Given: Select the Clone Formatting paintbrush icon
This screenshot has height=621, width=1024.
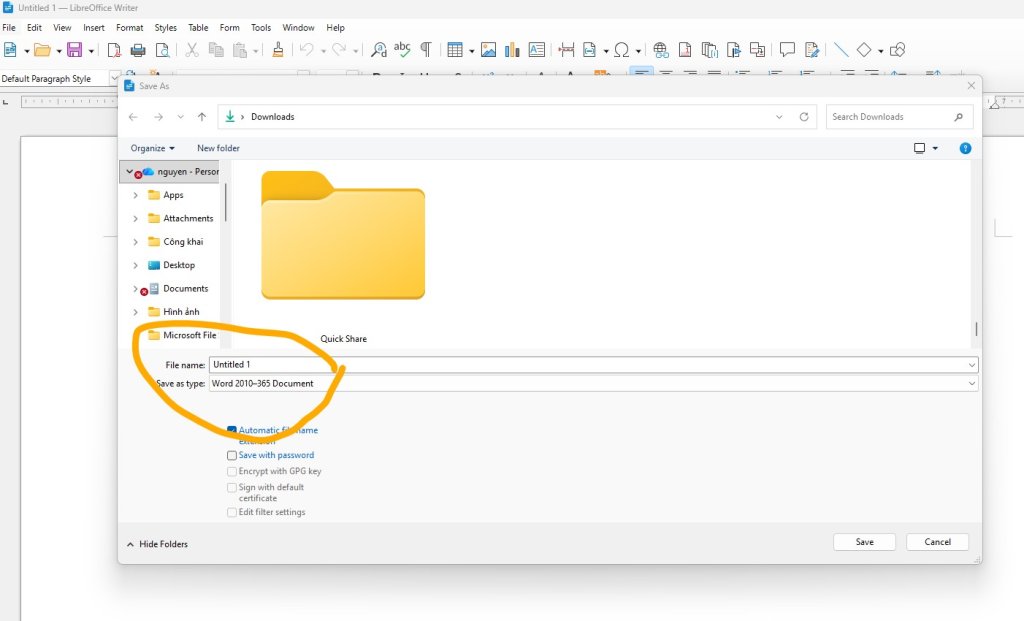Looking at the screenshot, I should coord(278,50).
